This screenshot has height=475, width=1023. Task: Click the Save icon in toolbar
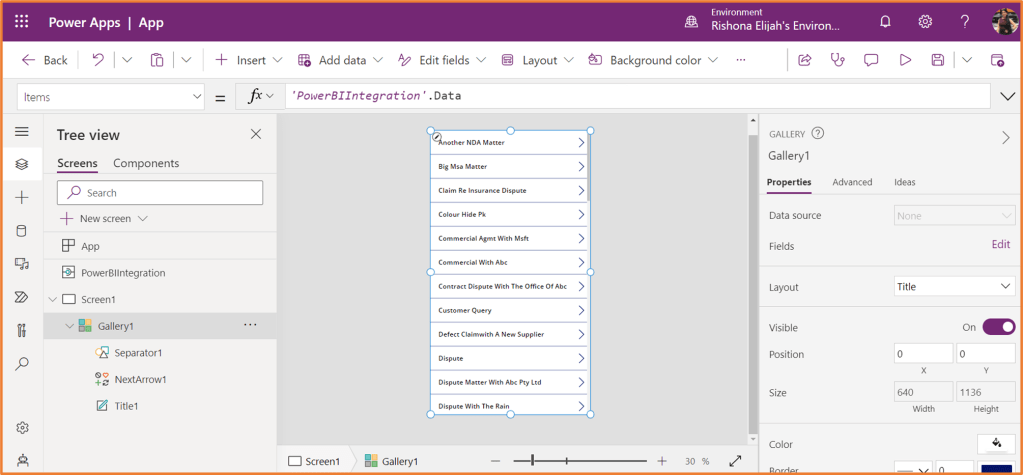tap(938, 60)
